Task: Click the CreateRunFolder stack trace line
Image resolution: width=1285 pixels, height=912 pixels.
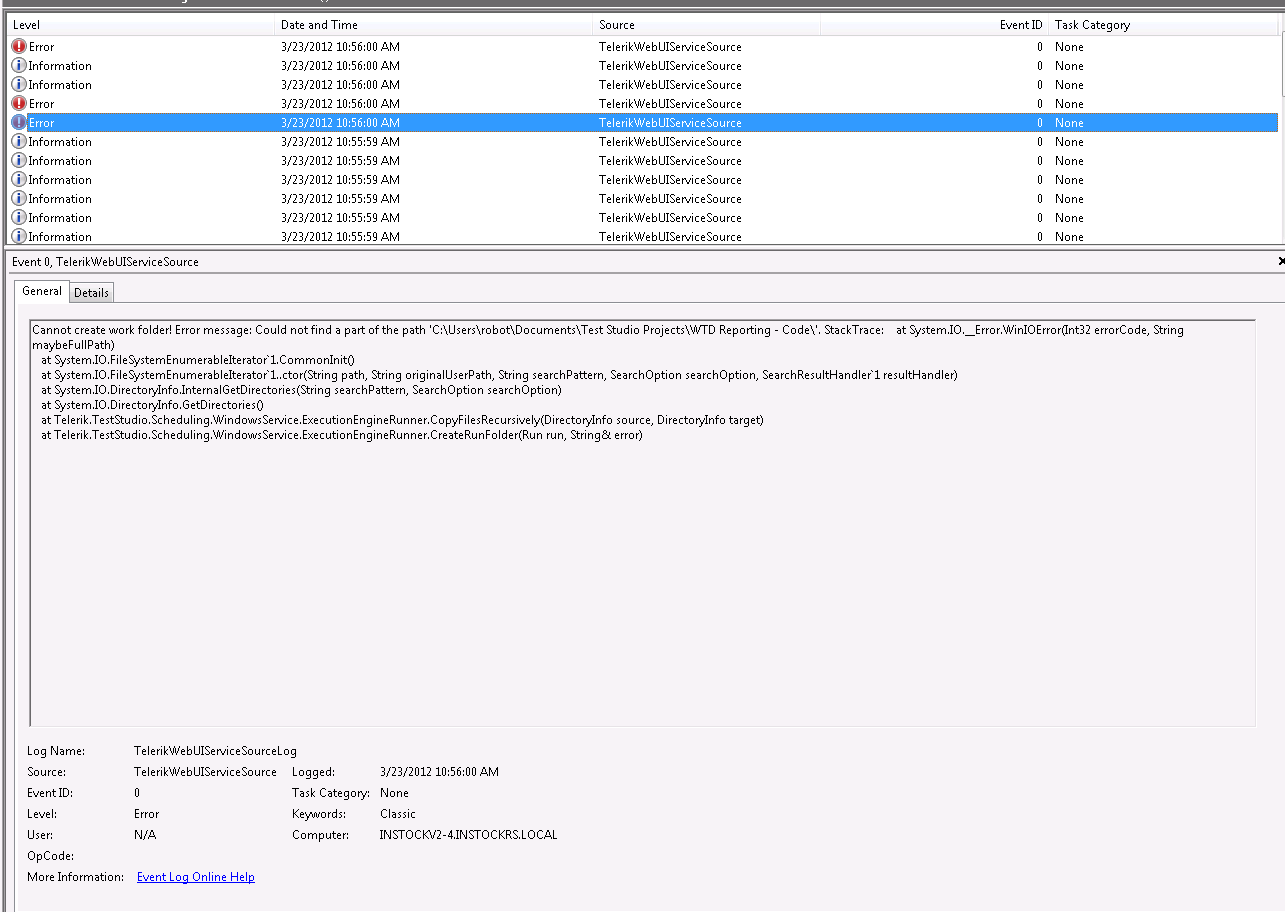Action: [x=341, y=434]
